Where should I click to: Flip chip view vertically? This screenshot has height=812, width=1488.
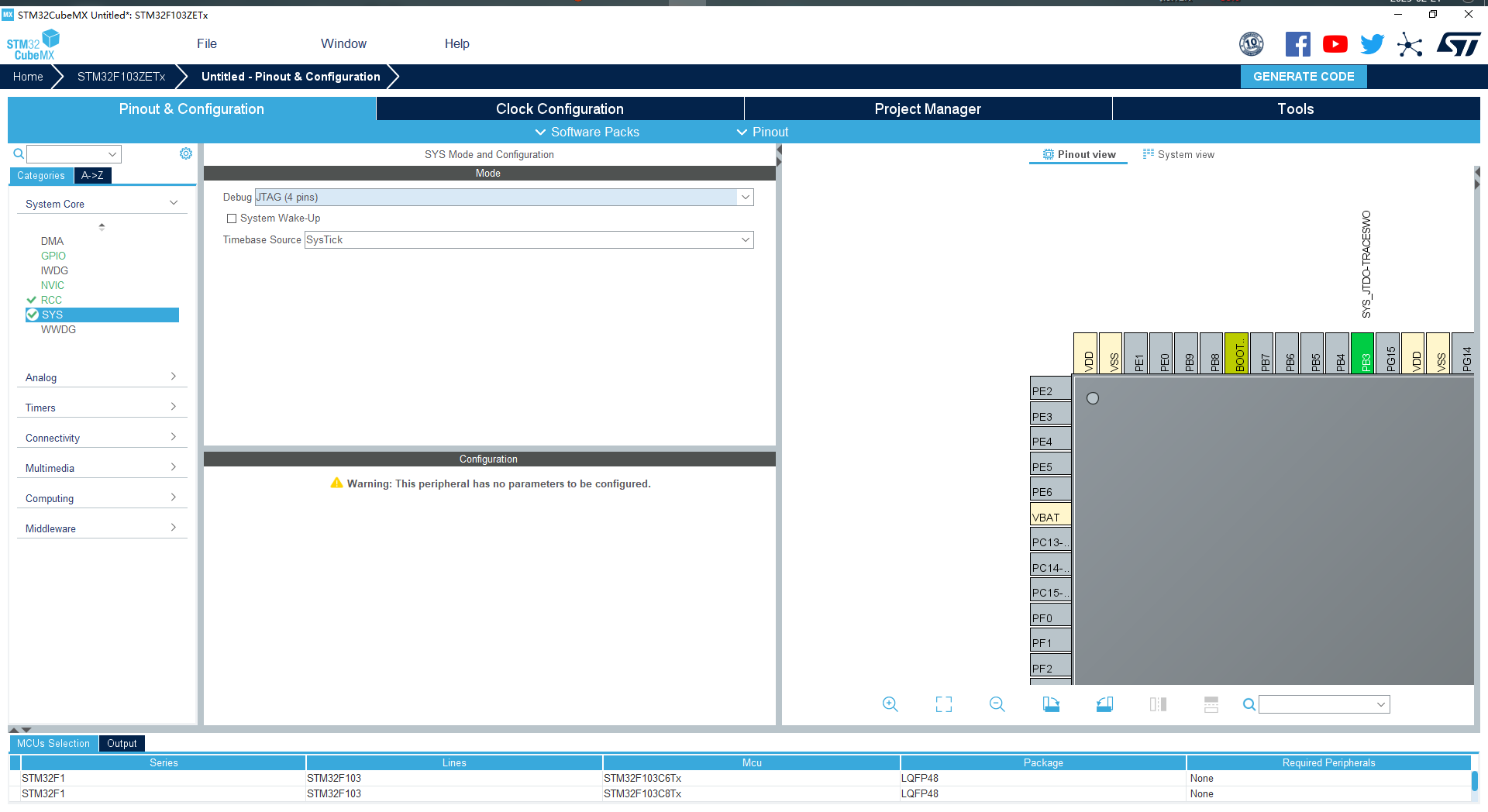[x=1211, y=704]
